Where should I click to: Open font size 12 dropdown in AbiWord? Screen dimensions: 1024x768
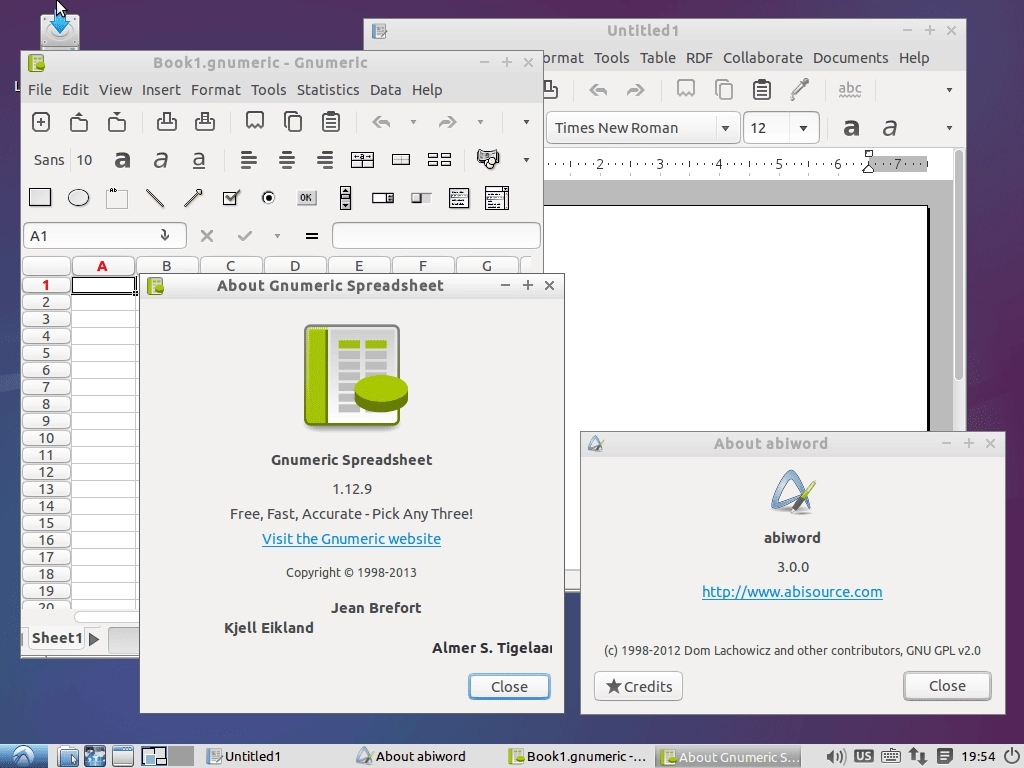click(803, 128)
